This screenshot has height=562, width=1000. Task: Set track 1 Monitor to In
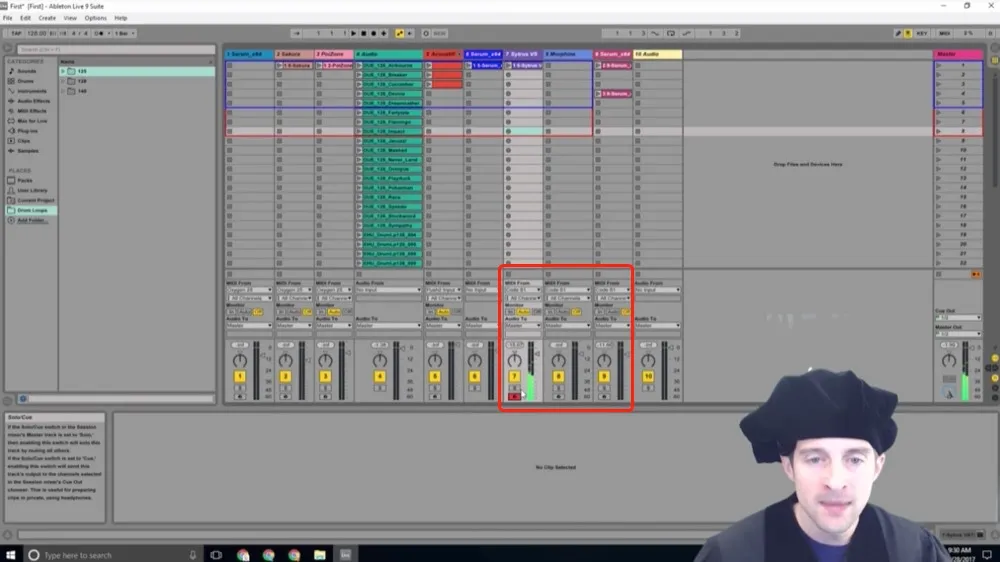tap(232, 312)
